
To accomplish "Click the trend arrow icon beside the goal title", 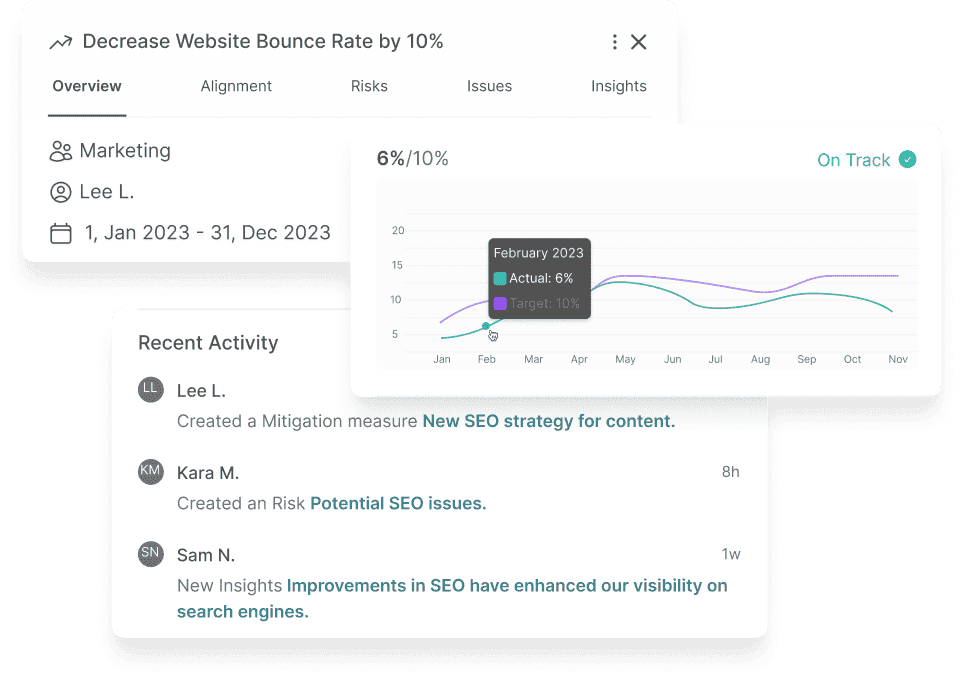I will click(61, 42).
